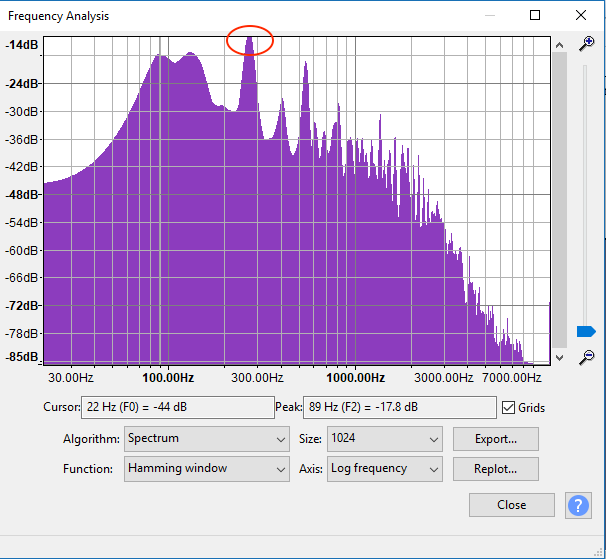Screen dimensions: 606x559
Task: Click the 300.00Hz axis label
Action: (257, 378)
